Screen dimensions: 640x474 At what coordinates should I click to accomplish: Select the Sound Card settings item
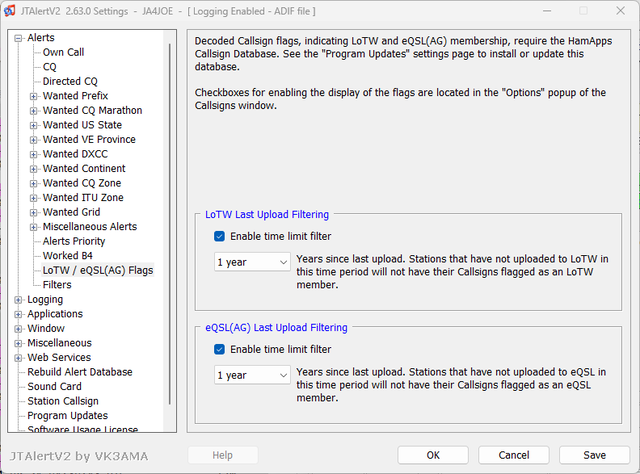(54, 387)
